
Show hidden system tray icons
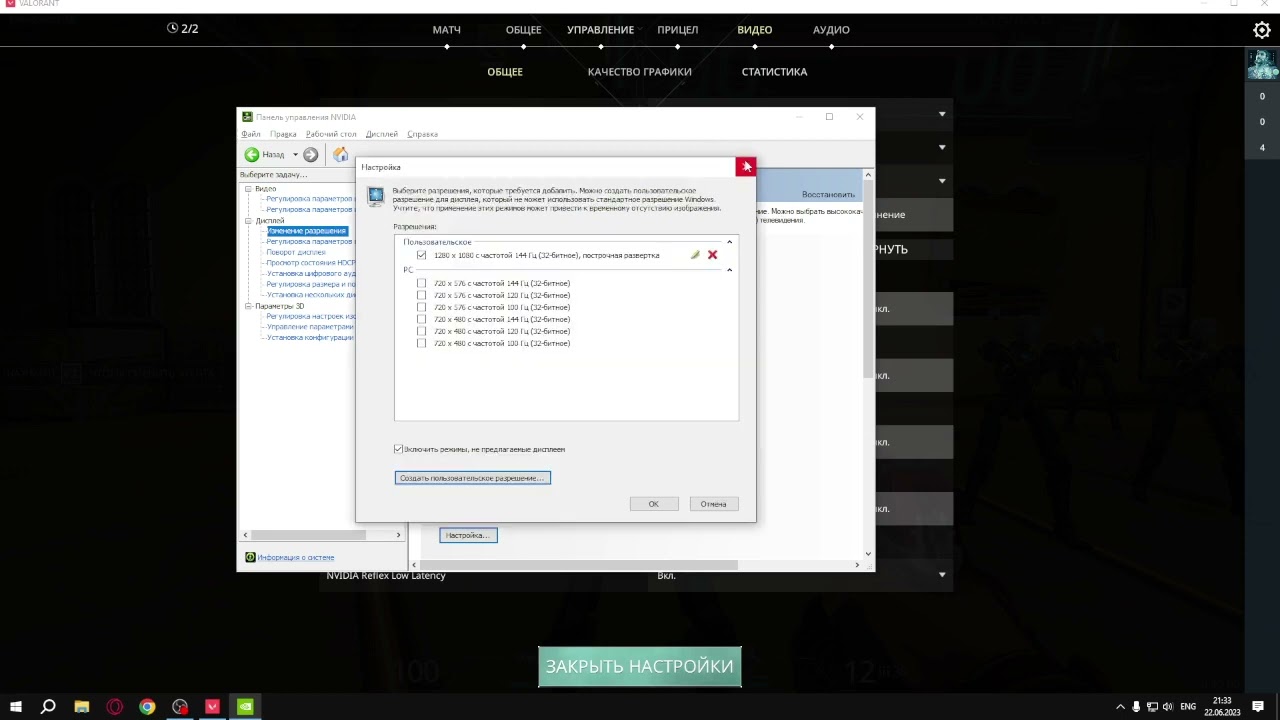tap(1120, 707)
